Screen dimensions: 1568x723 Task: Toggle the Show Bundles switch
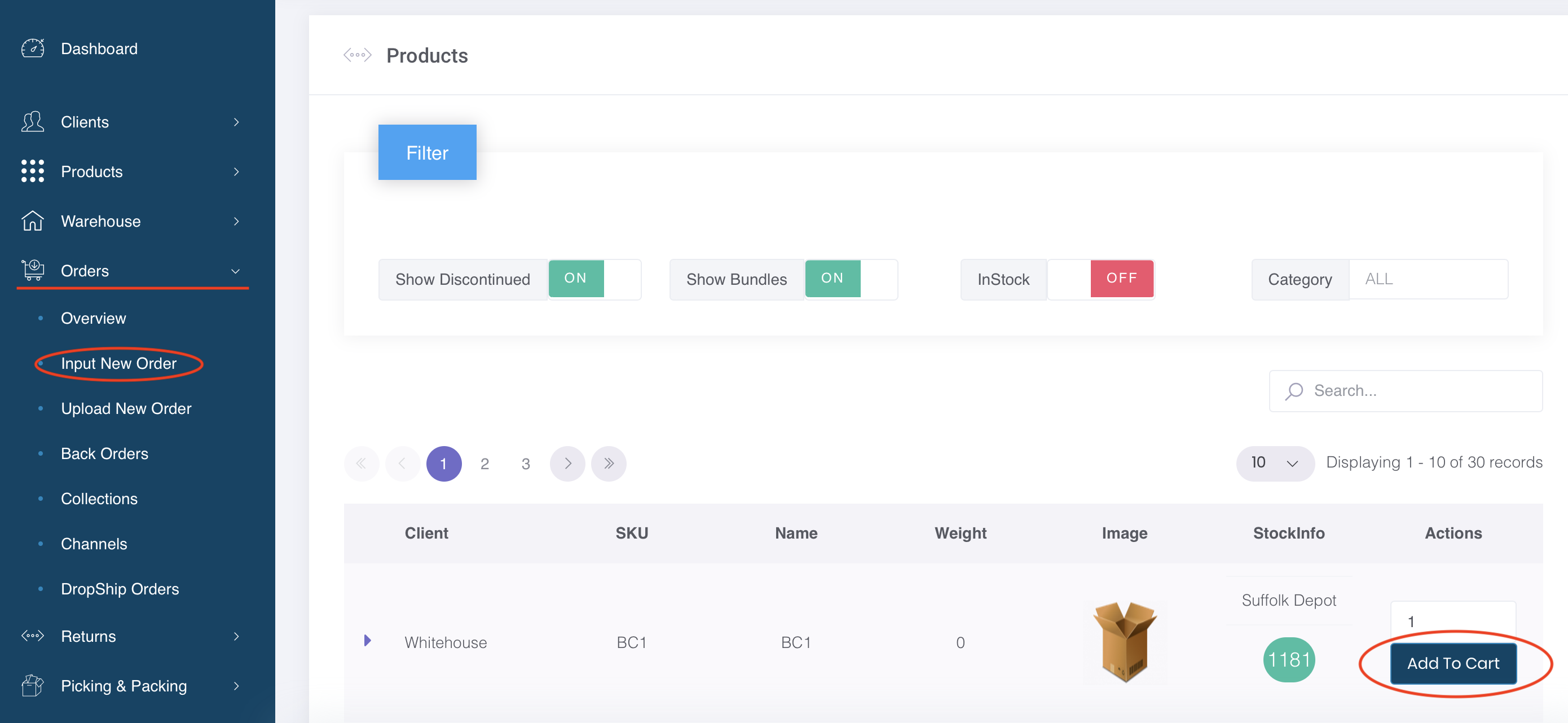pyautogui.click(x=851, y=279)
